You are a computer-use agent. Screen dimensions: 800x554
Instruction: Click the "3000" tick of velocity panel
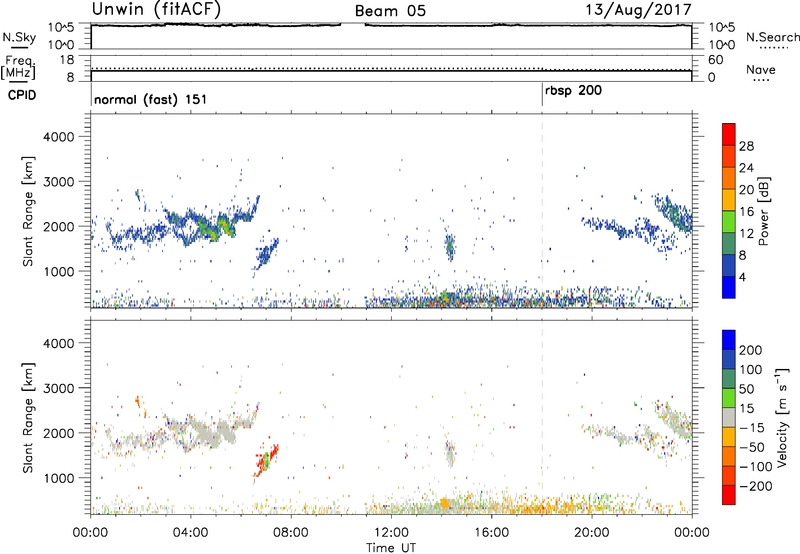click(59, 388)
